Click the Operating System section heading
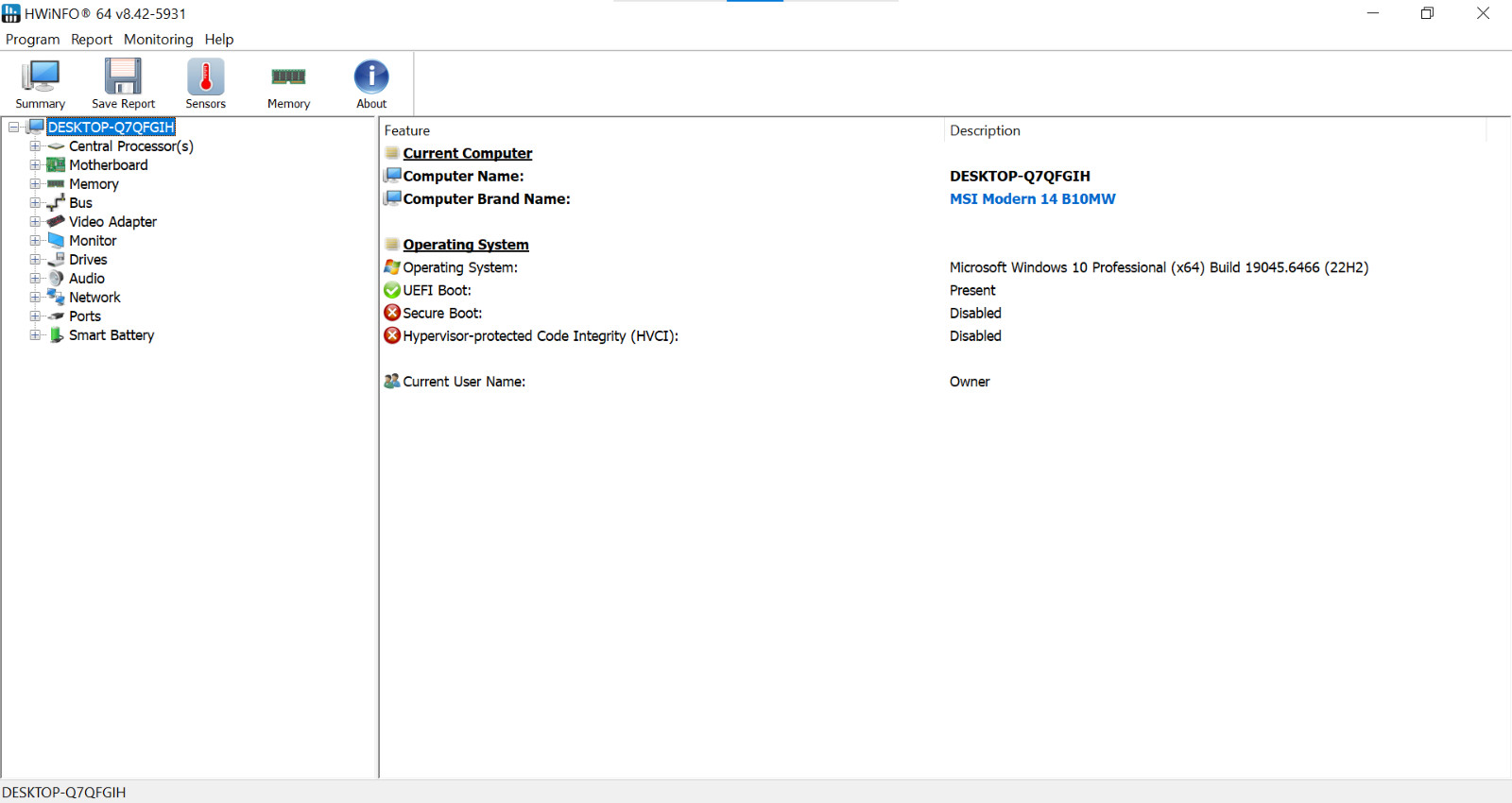 point(466,245)
